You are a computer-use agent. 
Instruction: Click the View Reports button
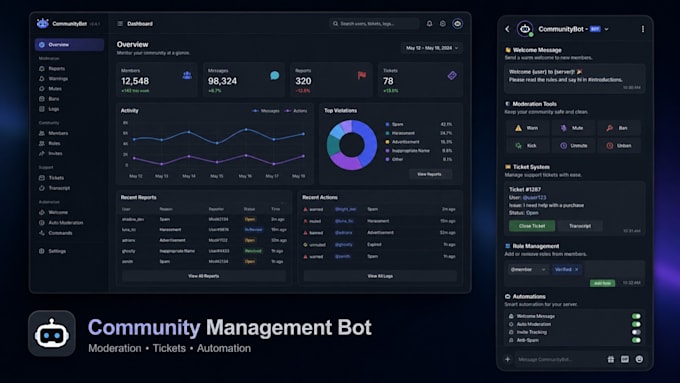[429, 174]
